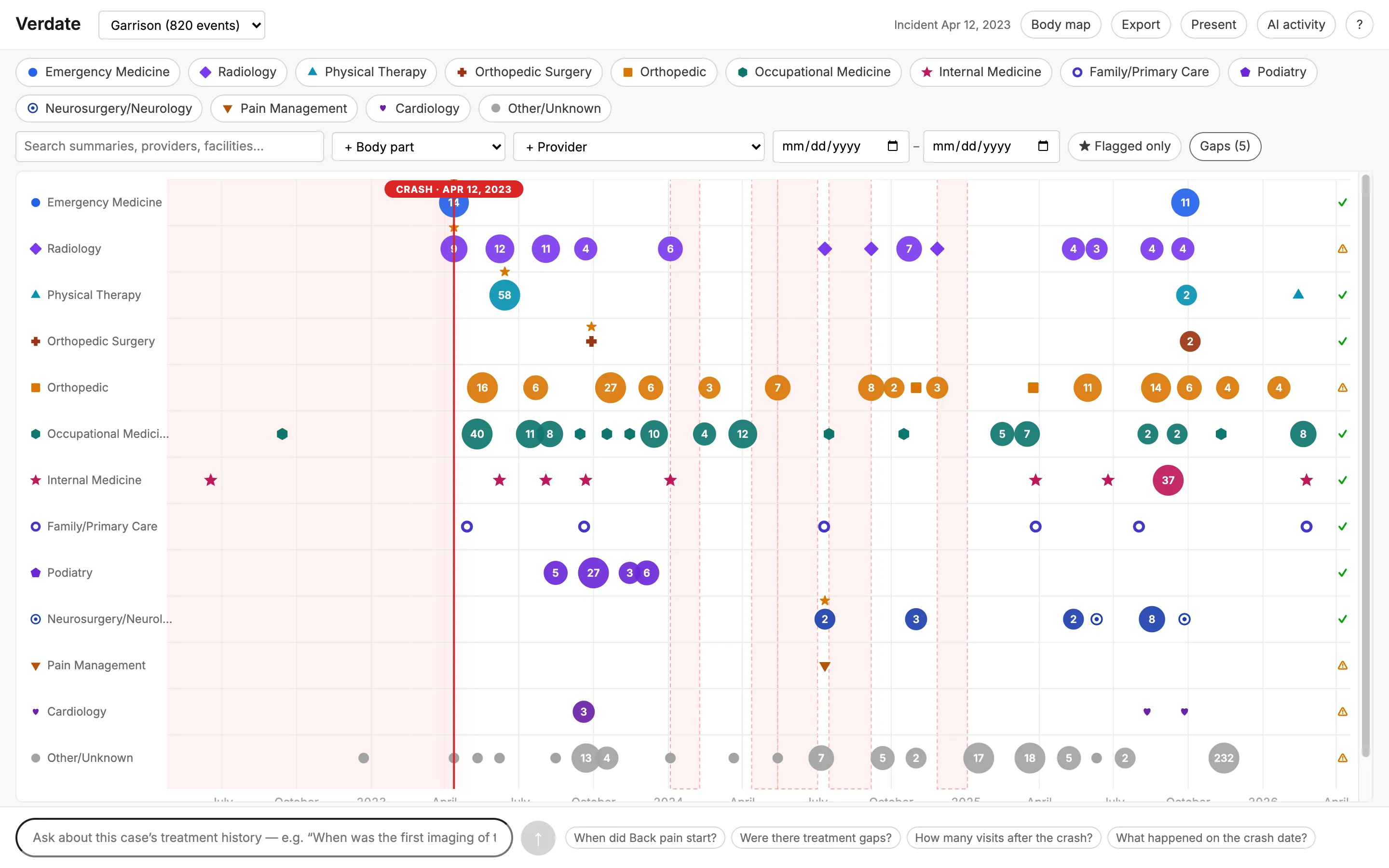Click the Radiology diamond marker between 7 and Orthopedic 3
Image resolution: width=1389 pixels, height=868 pixels.
(x=937, y=249)
